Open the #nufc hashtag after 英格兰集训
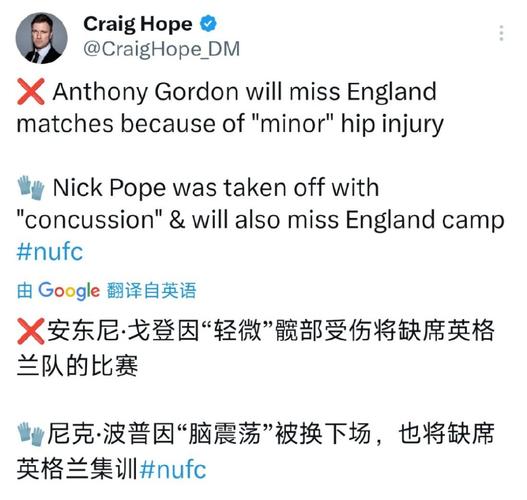The image size is (527, 500). [173, 469]
